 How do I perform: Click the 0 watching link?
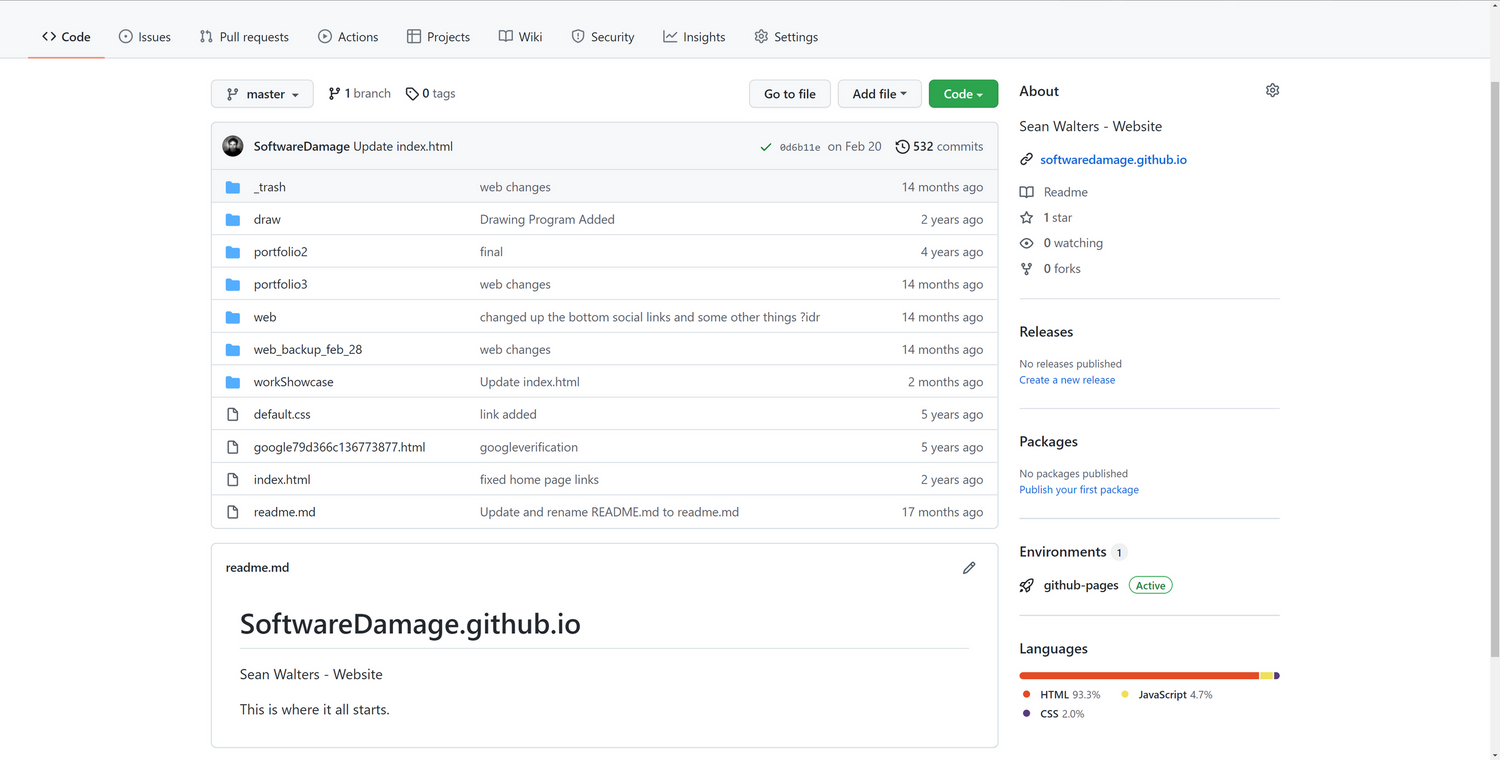pyautogui.click(x=1061, y=243)
